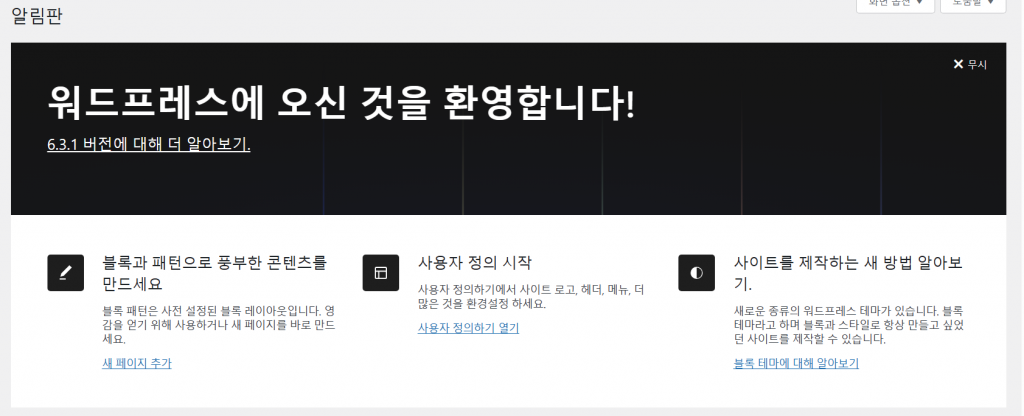Click the paragraph starting 사용자 정의하기에서 사이트 로고

(531, 296)
